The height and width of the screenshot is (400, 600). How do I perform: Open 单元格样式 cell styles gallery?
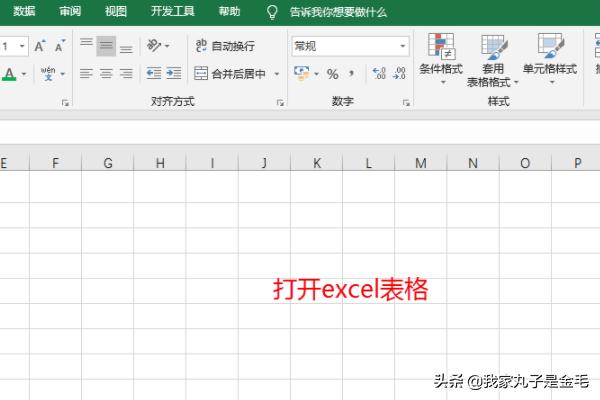click(x=550, y=59)
